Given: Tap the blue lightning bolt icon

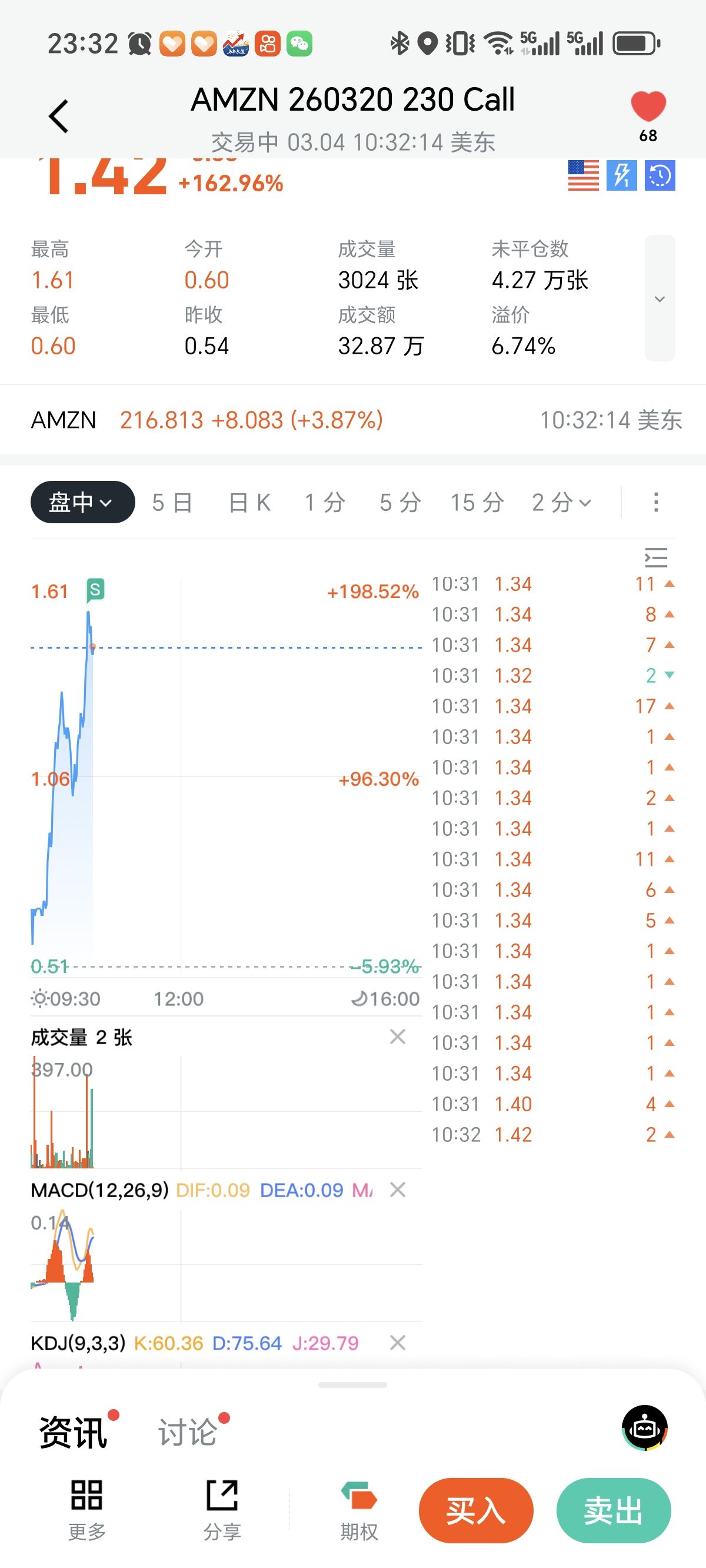Looking at the screenshot, I should 621,176.
